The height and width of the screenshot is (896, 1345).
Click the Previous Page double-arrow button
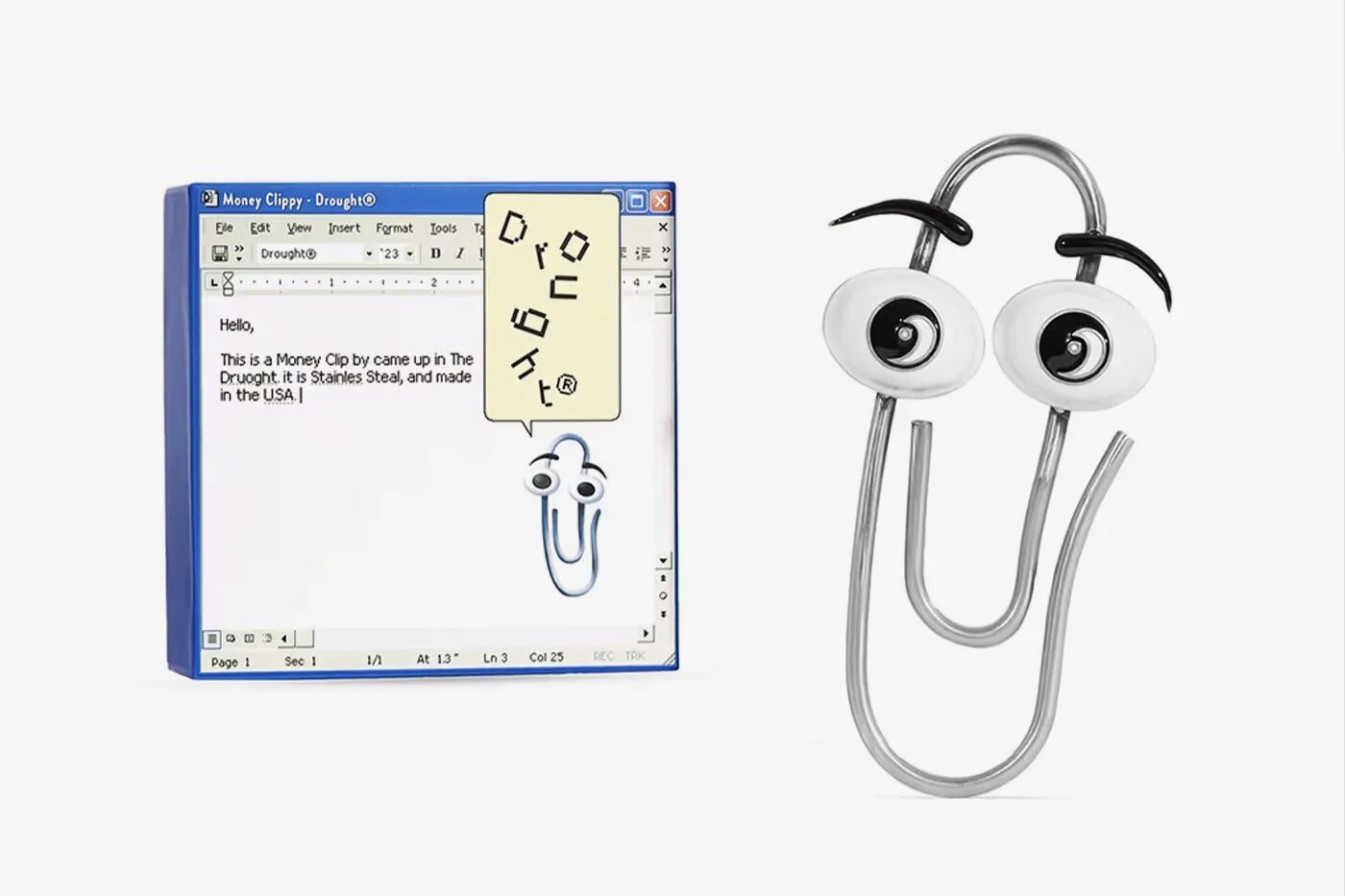[663, 579]
